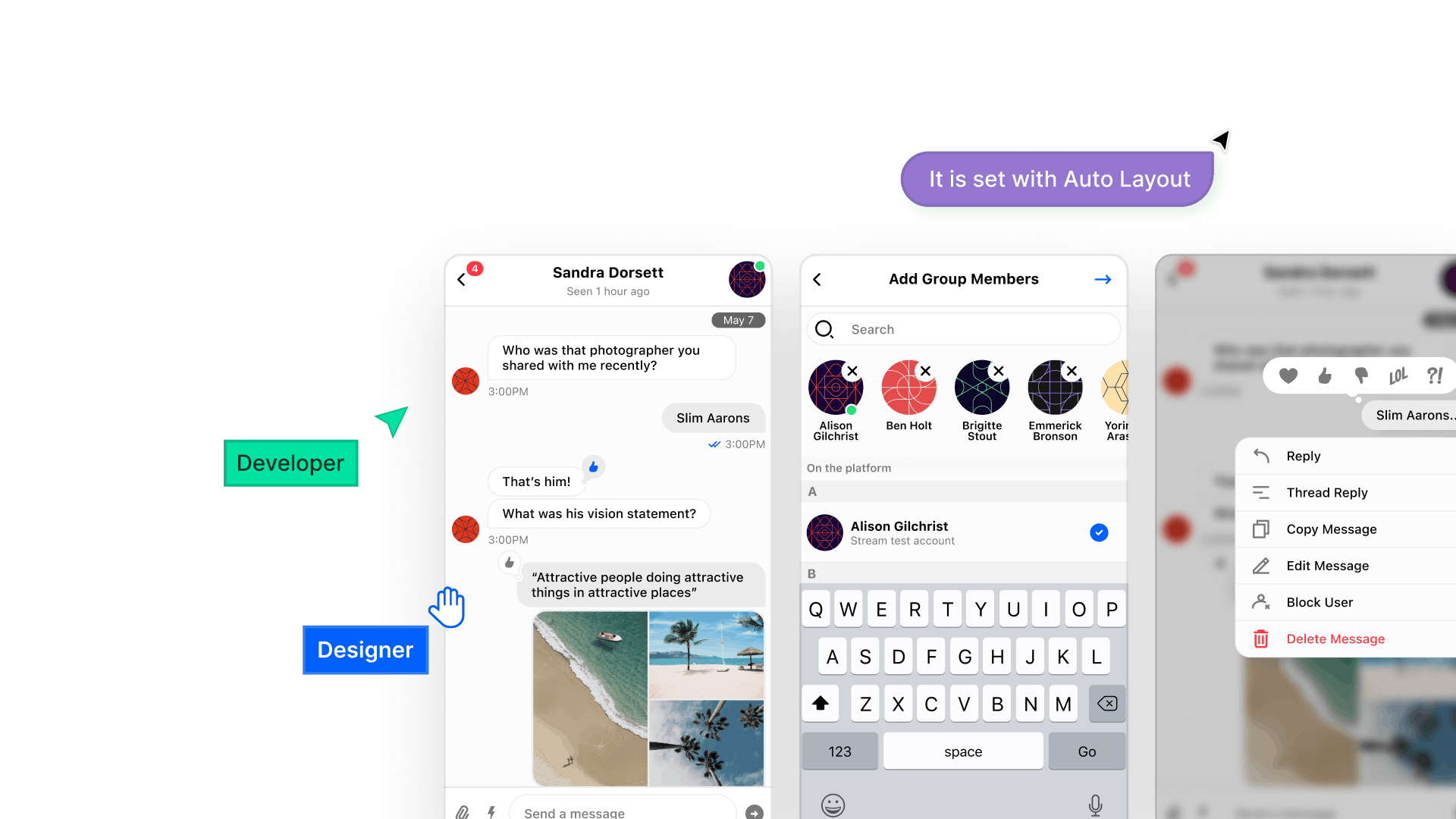Tap the search icon in Add Group Members
The height and width of the screenshot is (819, 1456).
(826, 329)
